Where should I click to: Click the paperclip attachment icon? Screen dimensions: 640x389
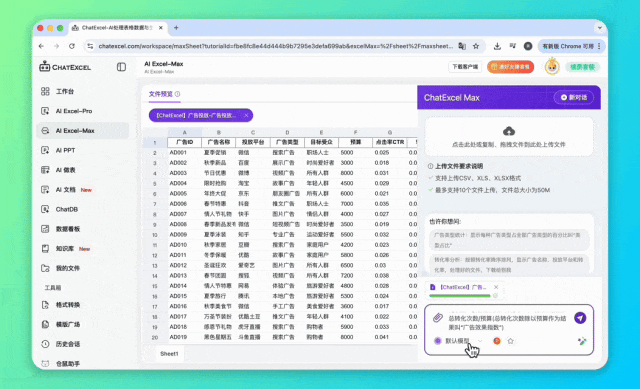click(438, 318)
